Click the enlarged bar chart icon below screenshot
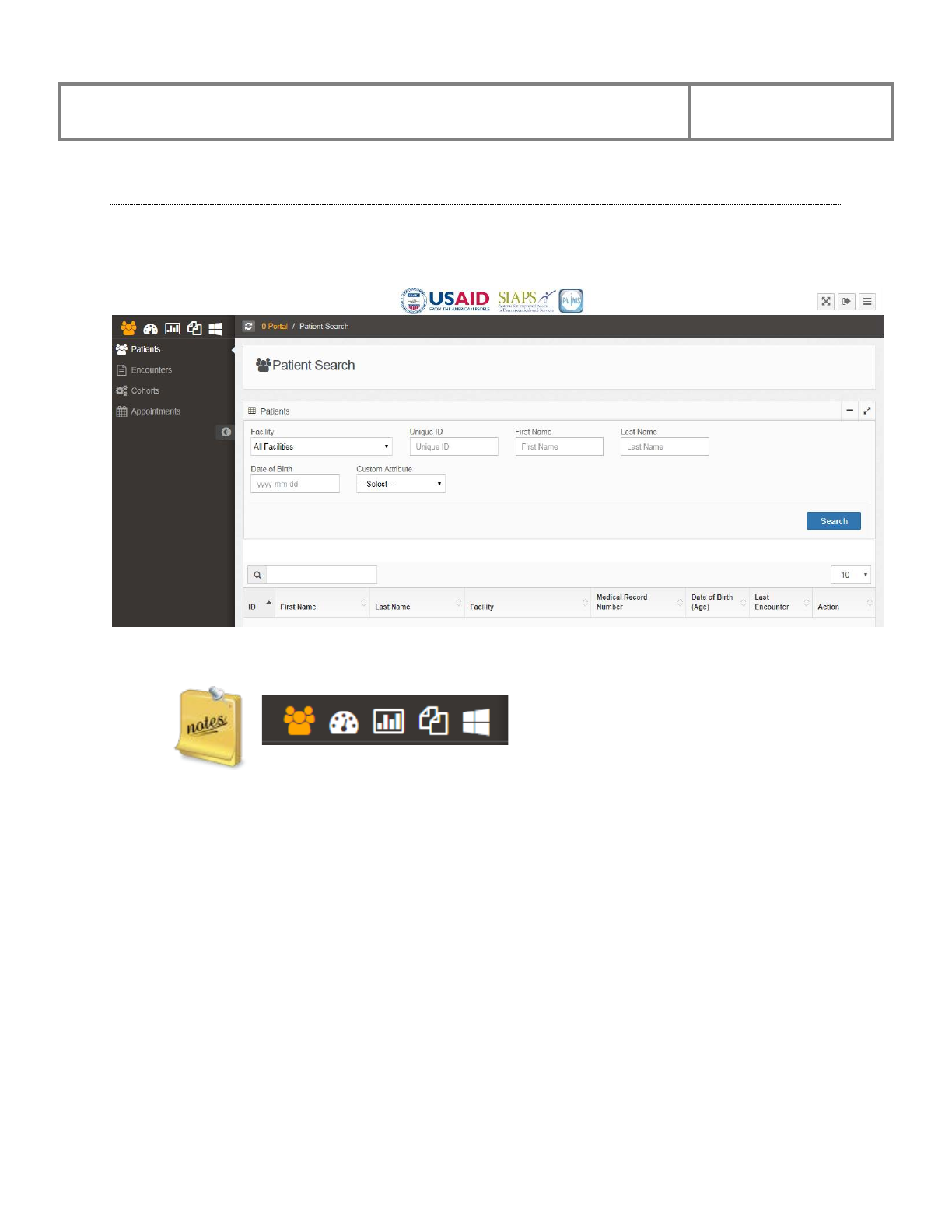Image resolution: width=952 pixels, height=1232 pixels. 389,721
